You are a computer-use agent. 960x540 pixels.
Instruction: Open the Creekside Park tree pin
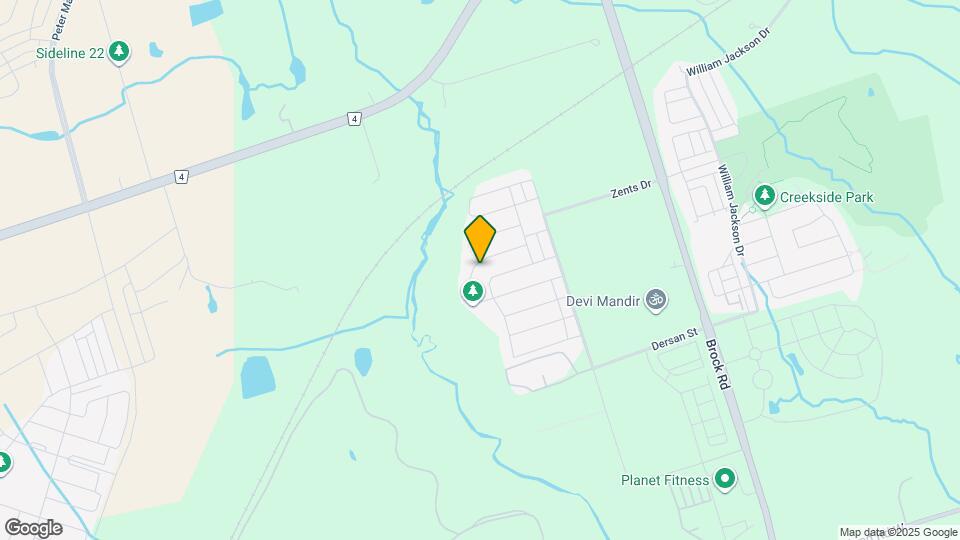coord(764,197)
